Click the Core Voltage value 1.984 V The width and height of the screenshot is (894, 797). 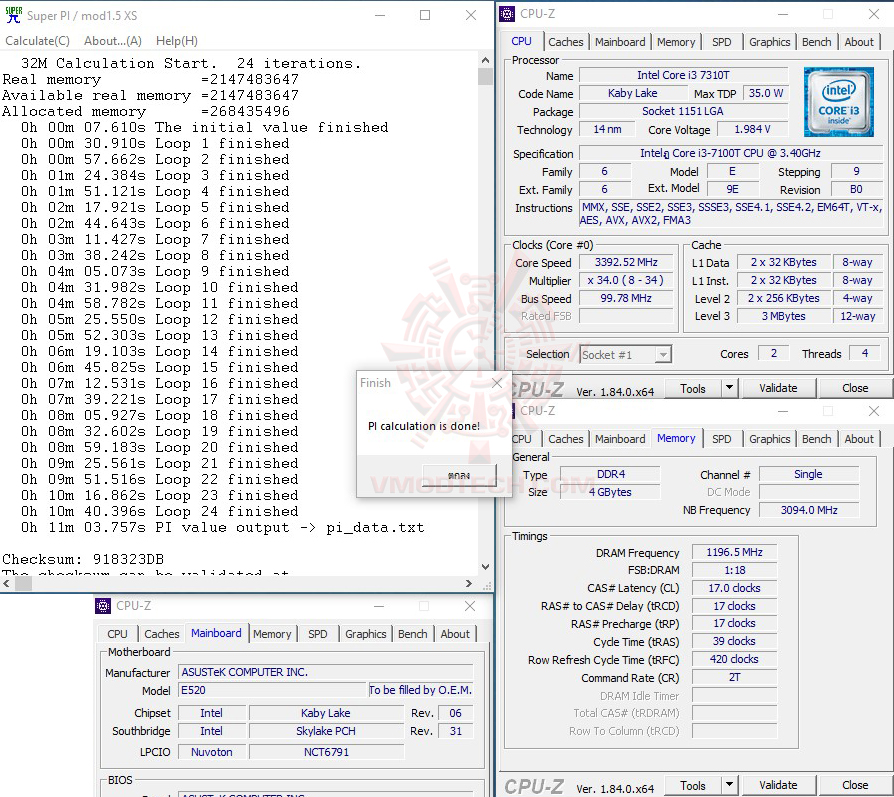pyautogui.click(x=752, y=129)
